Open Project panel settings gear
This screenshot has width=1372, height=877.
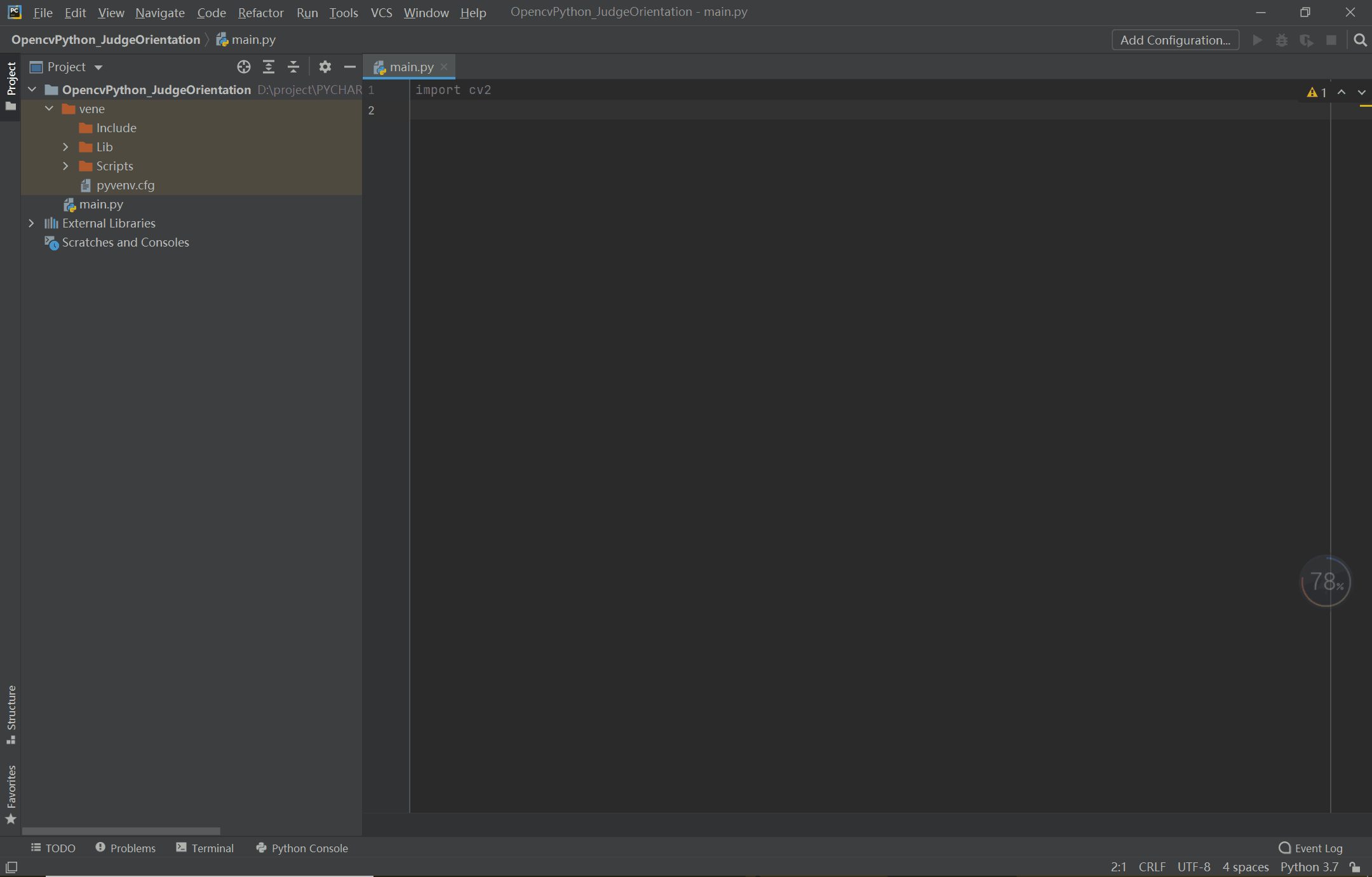click(325, 67)
